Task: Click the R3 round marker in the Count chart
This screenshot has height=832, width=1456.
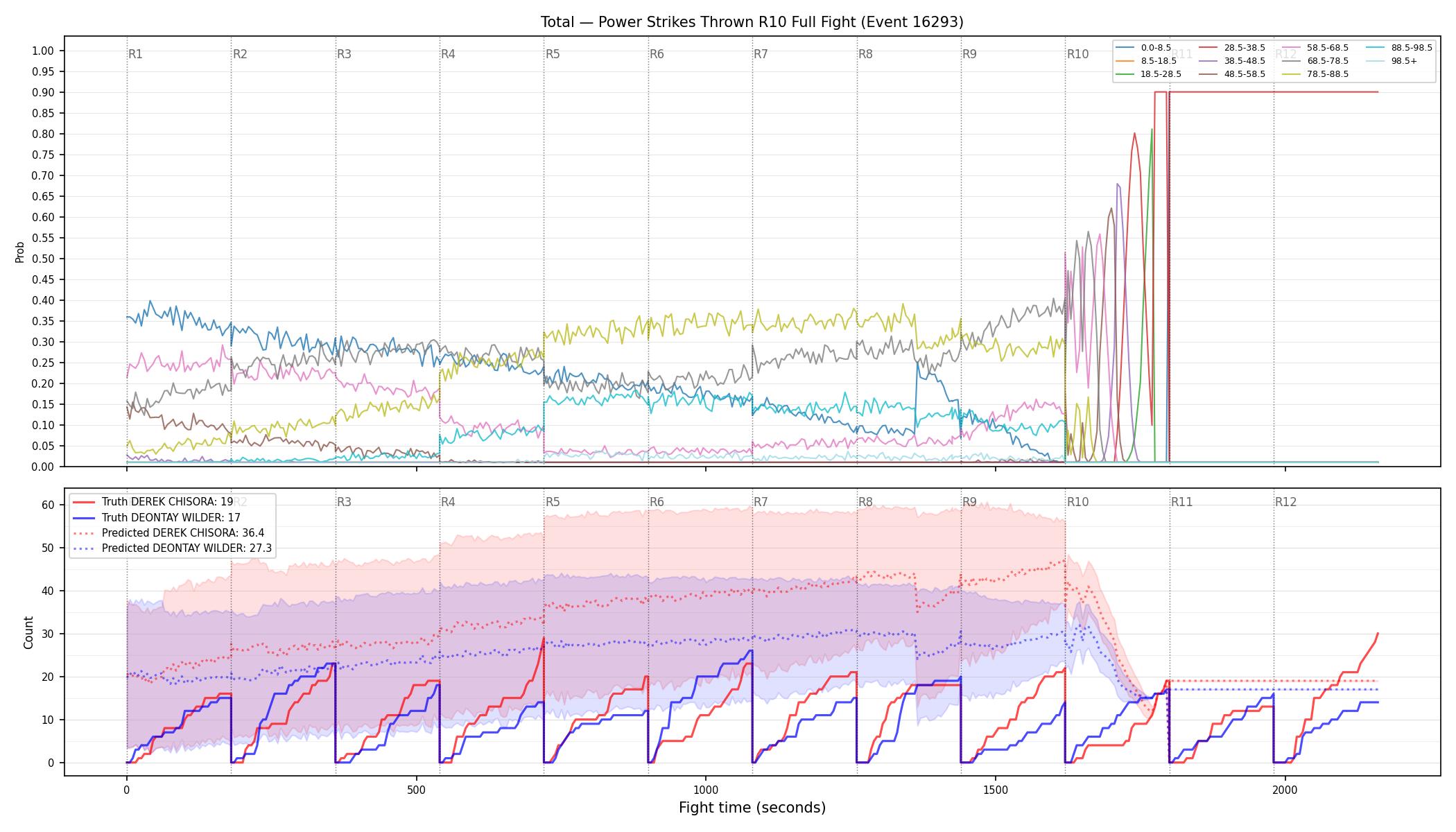Action: (x=344, y=502)
